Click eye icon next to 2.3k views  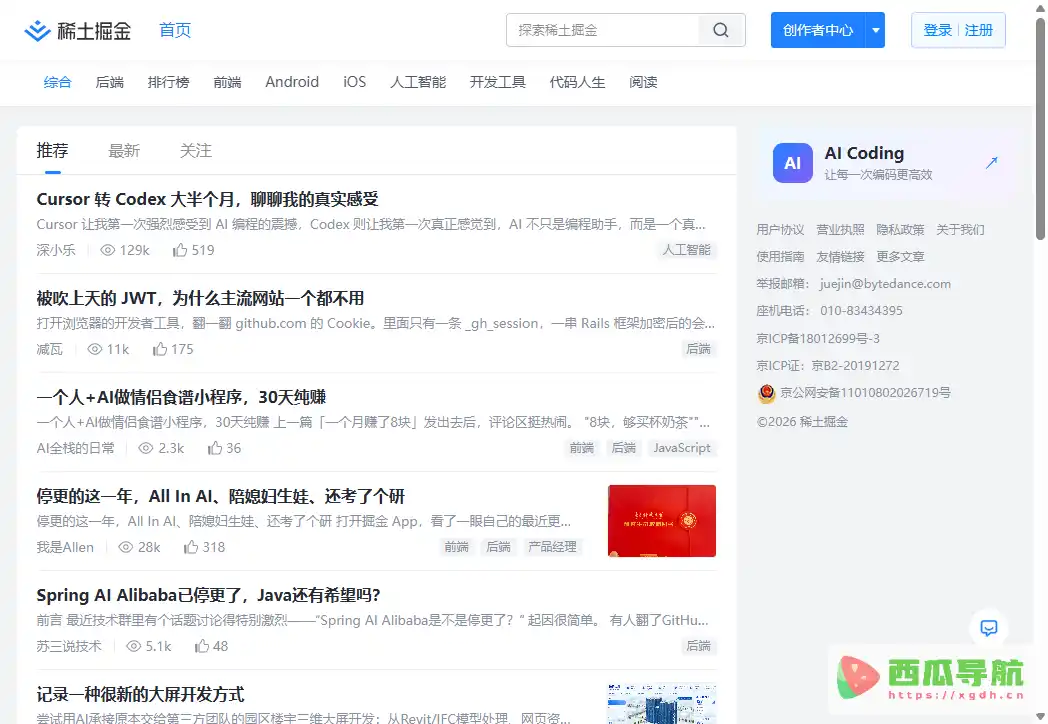pyautogui.click(x=146, y=448)
